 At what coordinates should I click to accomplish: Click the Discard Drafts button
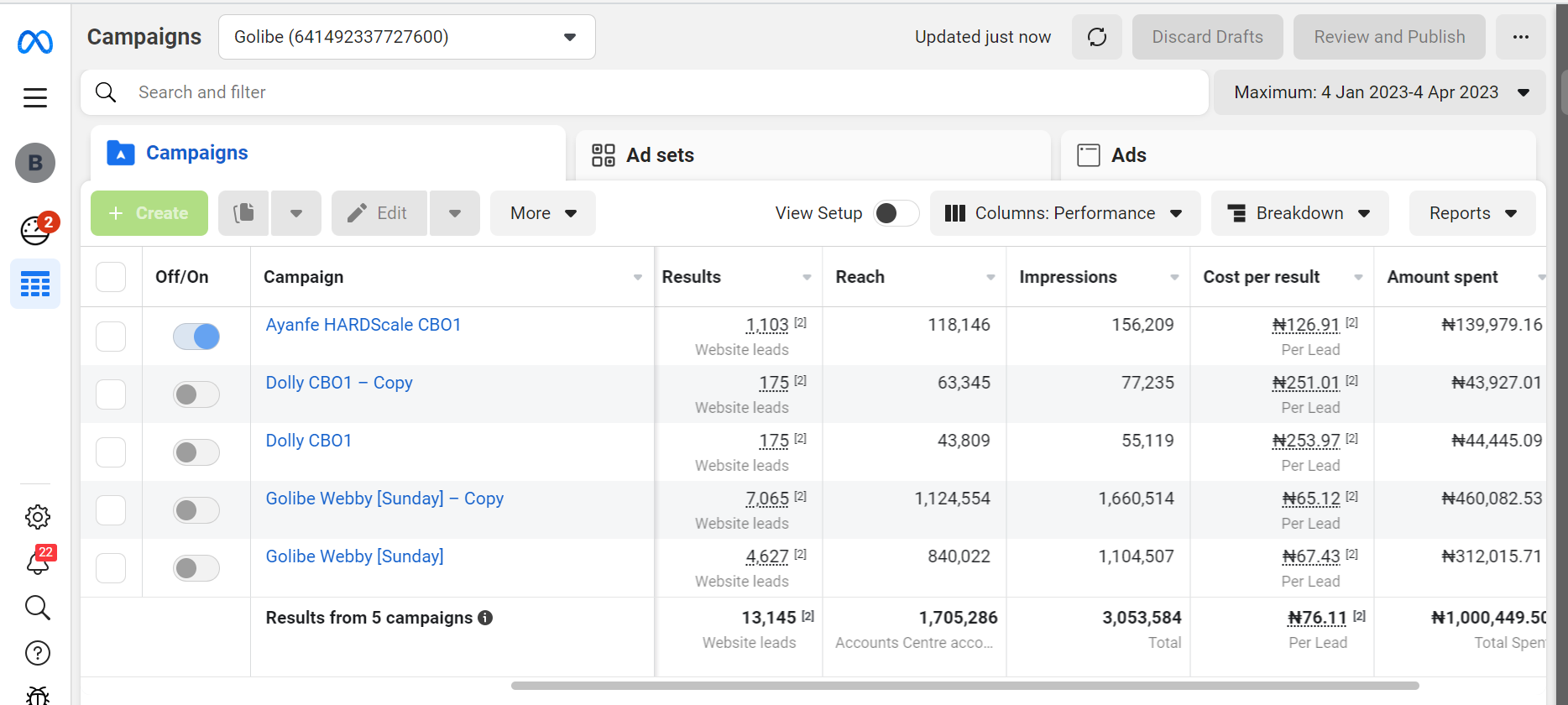pyautogui.click(x=1207, y=37)
